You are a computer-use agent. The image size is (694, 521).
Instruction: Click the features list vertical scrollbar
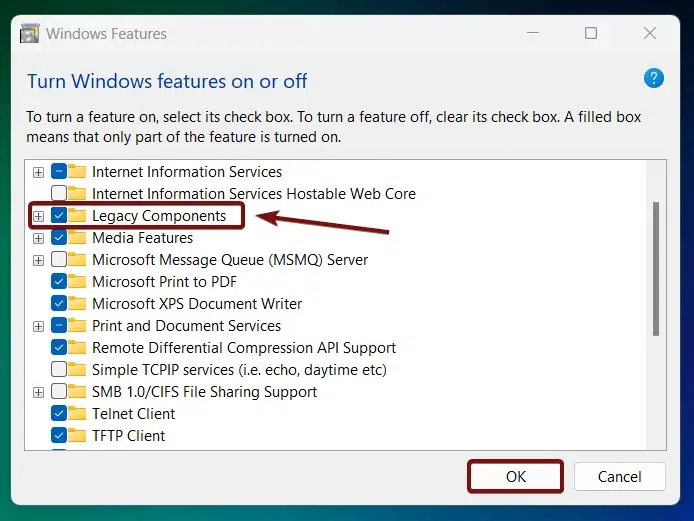pos(656,270)
